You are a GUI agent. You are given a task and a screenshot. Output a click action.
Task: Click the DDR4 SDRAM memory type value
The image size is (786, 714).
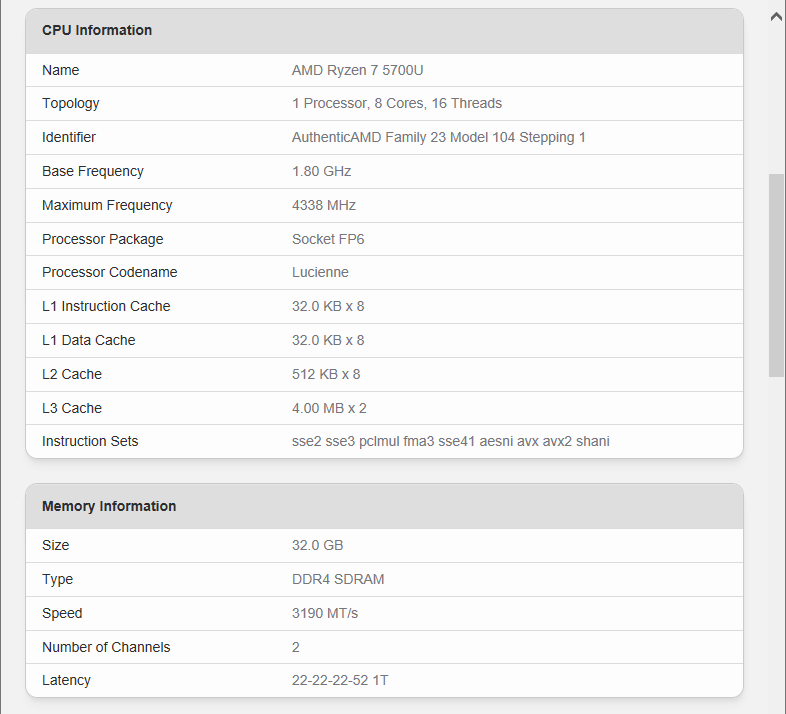click(x=337, y=579)
